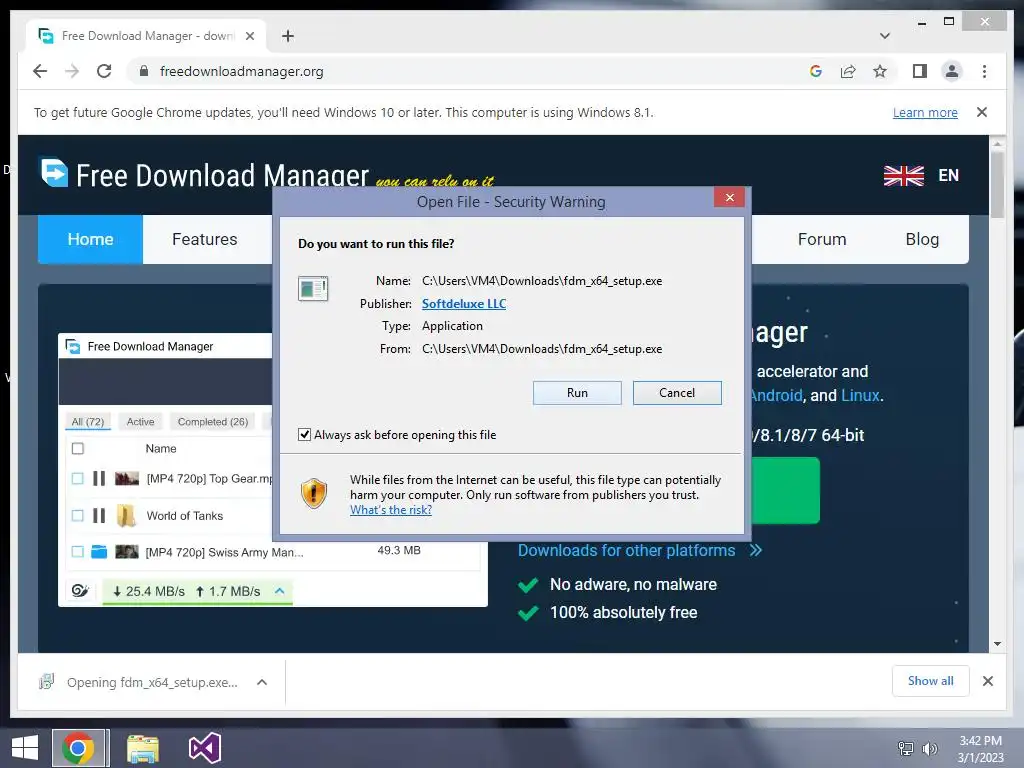Image resolution: width=1024 pixels, height=768 pixels.
Task: Click pause icon on Top Gear row
Action: (x=99, y=479)
